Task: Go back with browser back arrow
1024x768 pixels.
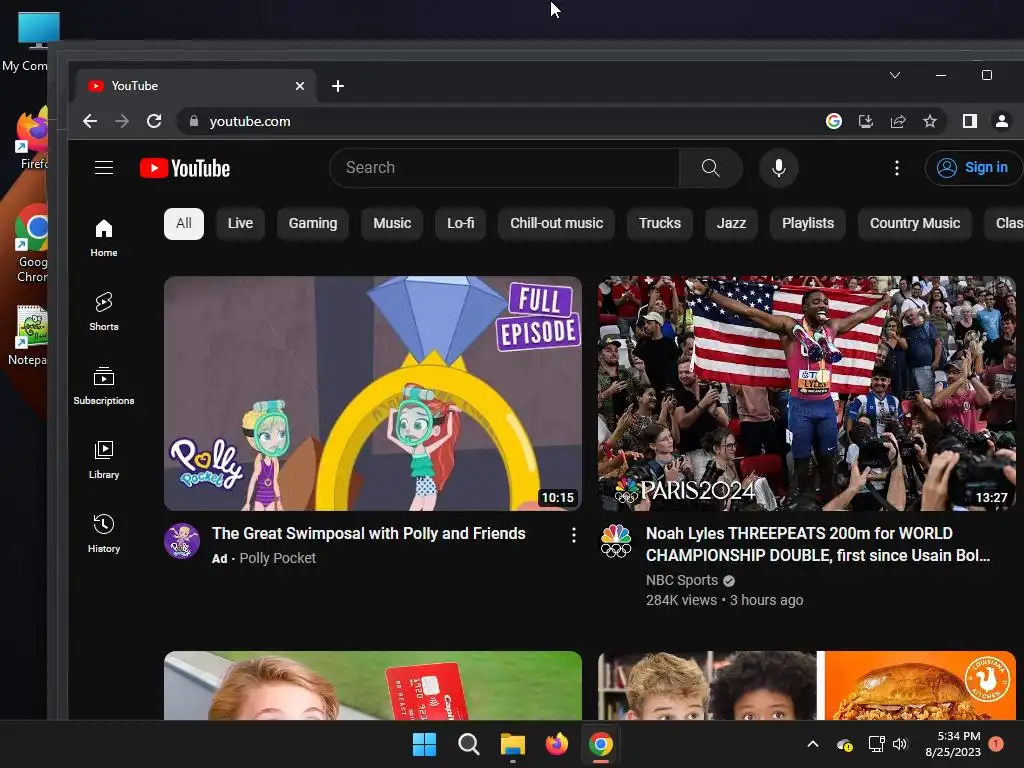Action: [x=90, y=121]
